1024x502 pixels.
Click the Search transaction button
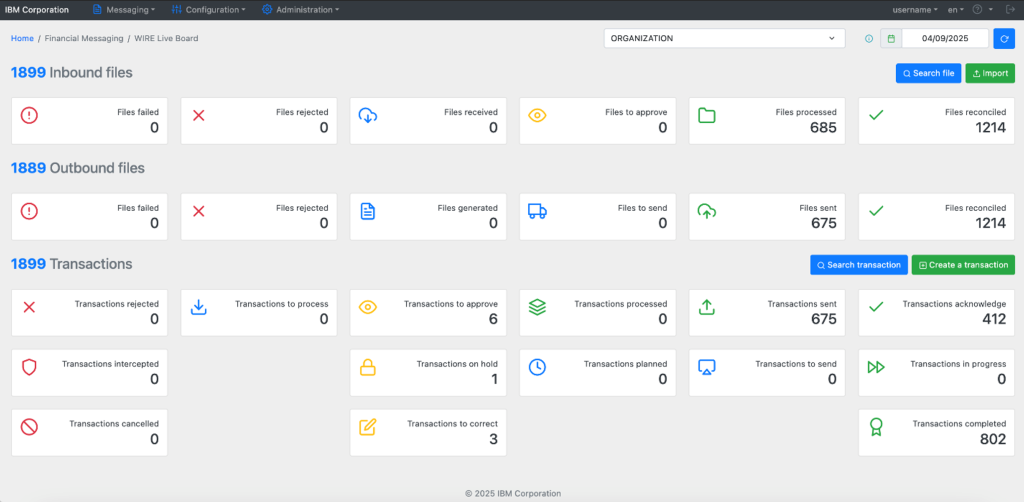coord(859,265)
